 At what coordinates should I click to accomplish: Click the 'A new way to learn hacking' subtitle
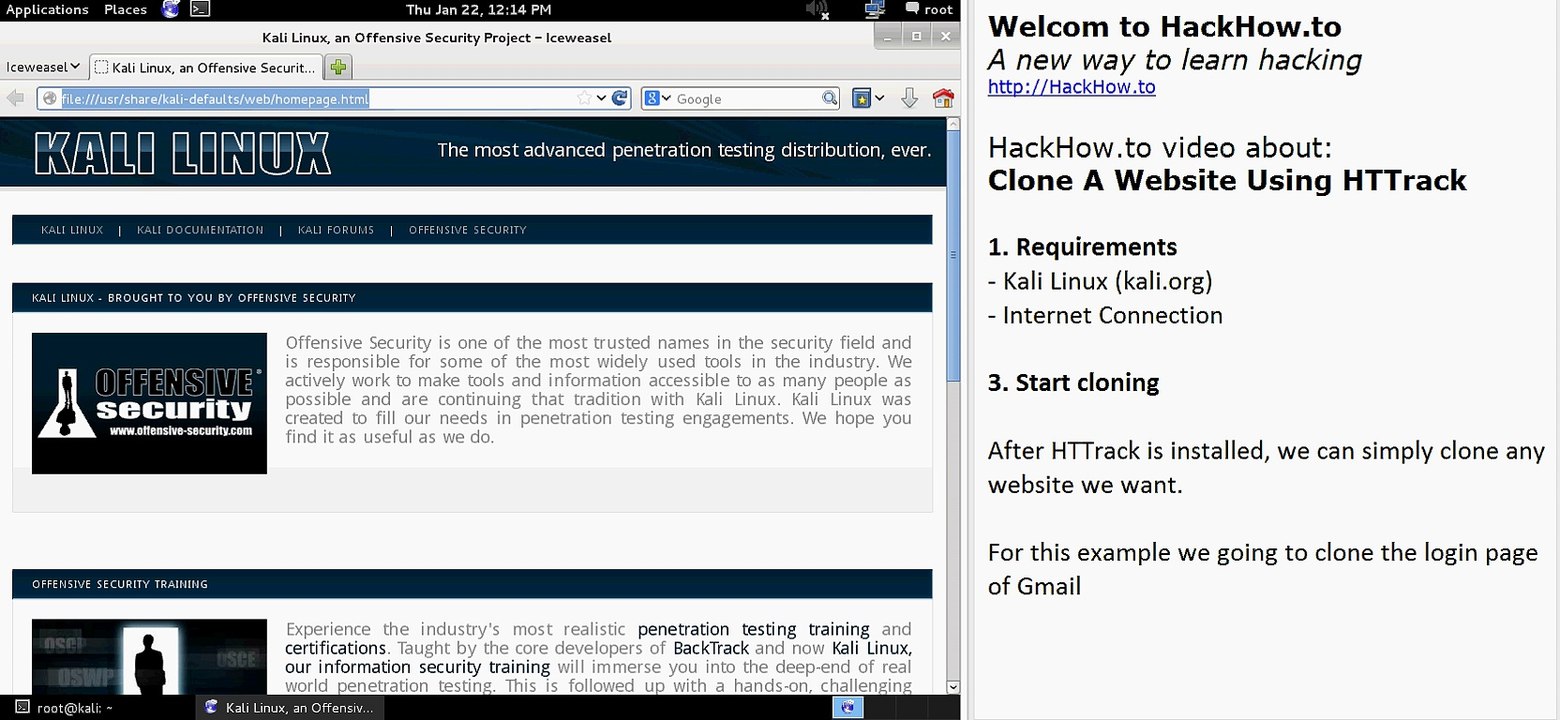click(x=1175, y=60)
